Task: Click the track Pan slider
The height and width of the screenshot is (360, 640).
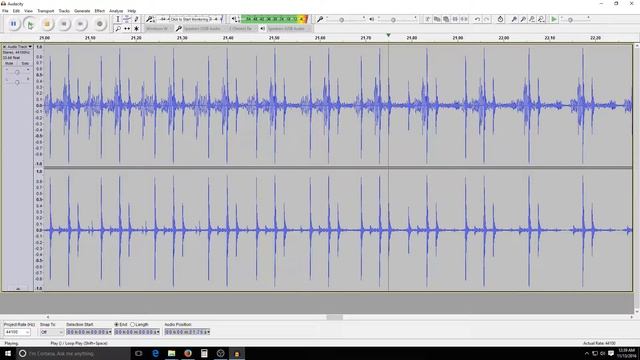Action: click(x=17, y=82)
